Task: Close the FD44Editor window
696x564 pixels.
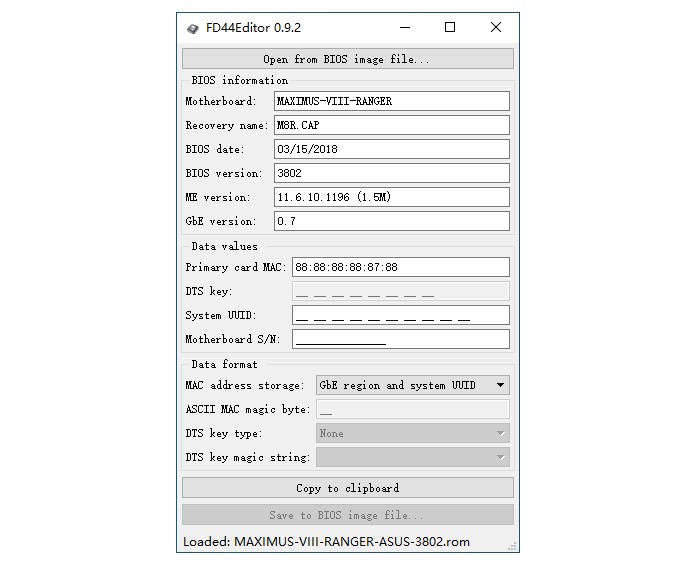Action: point(496,28)
